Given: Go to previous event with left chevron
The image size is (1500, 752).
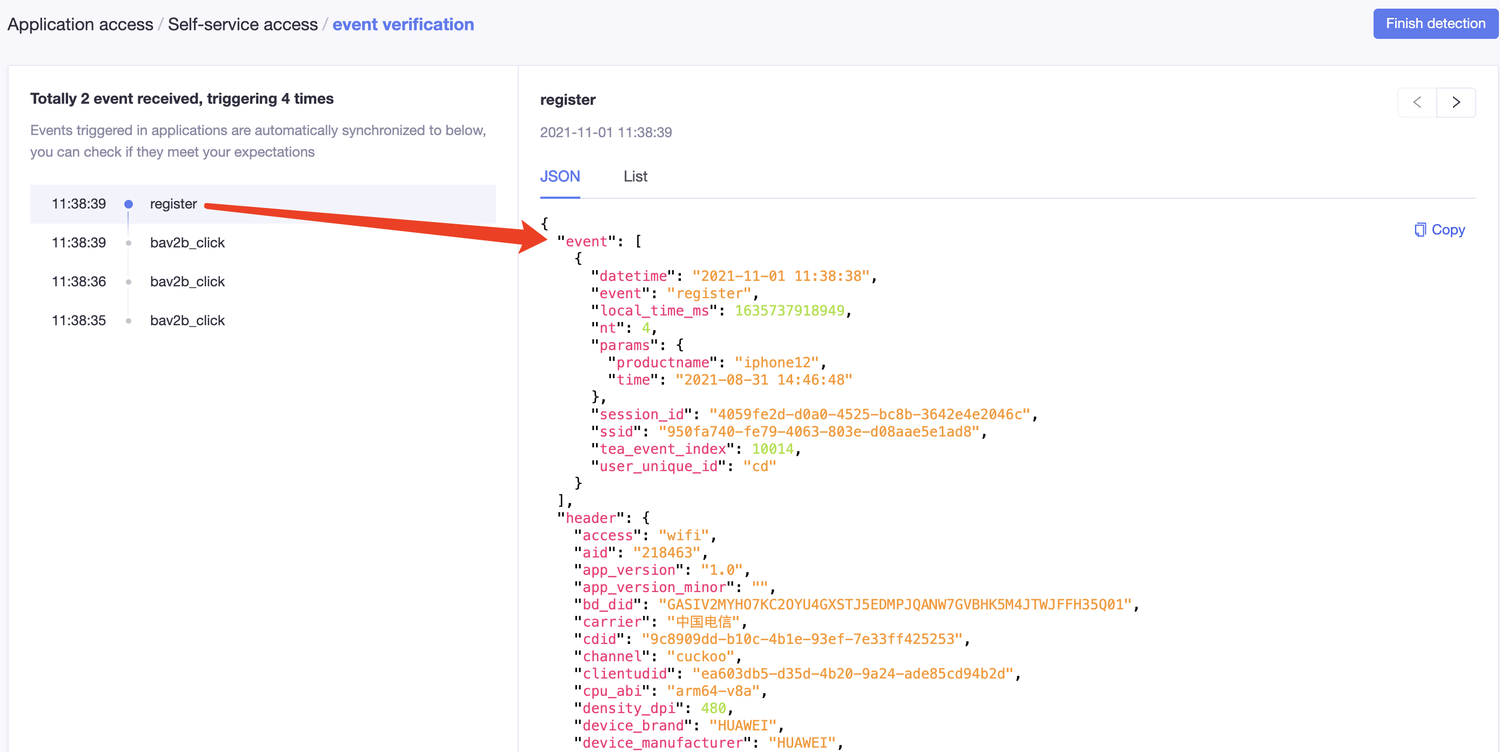Looking at the screenshot, I should (1417, 102).
